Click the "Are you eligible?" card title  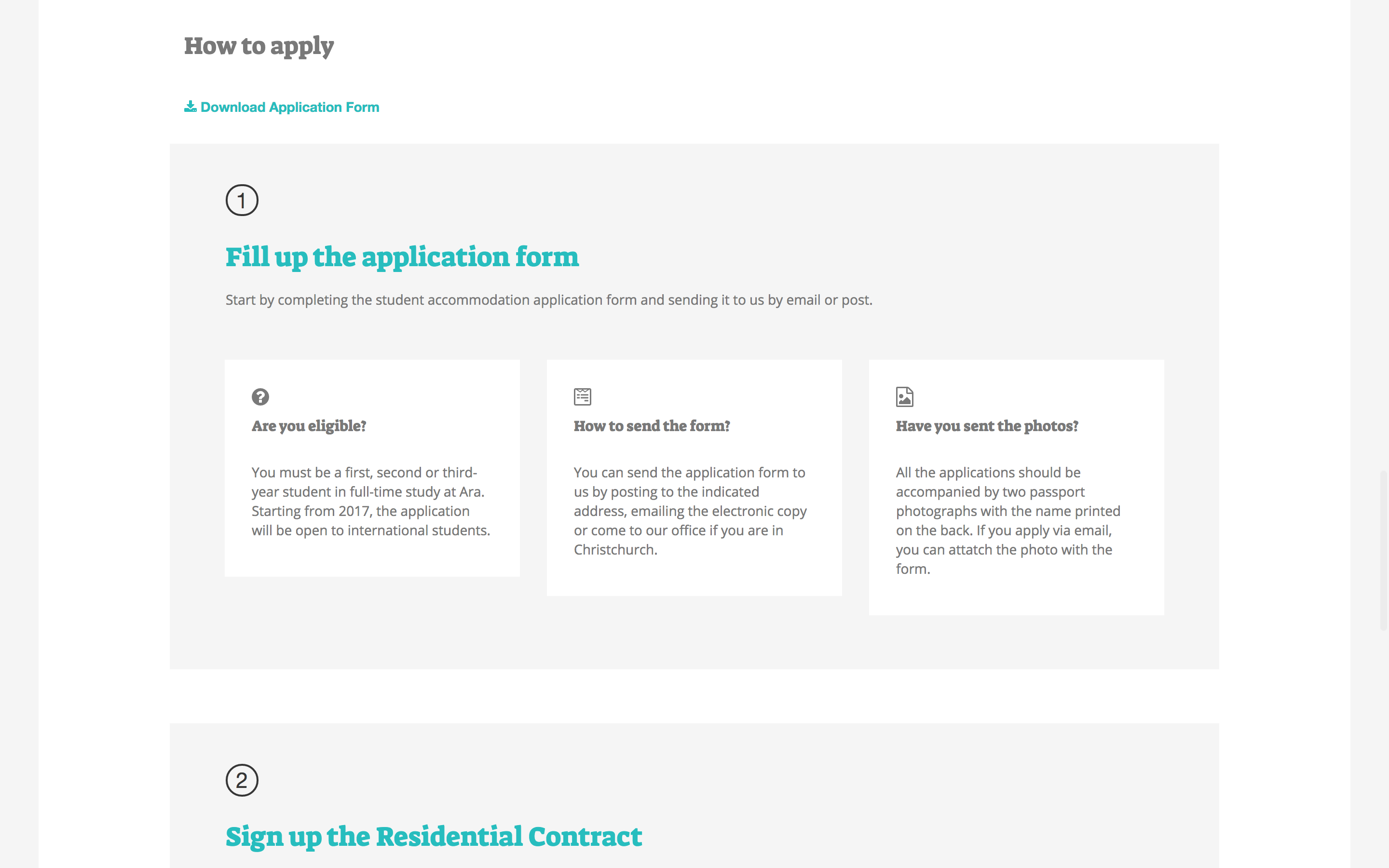[x=309, y=426]
